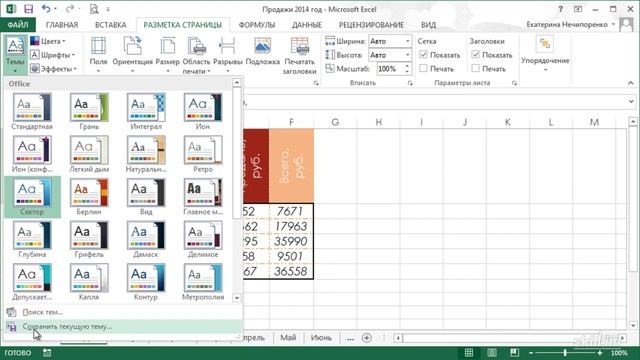640x360 pixels.
Task: Apply the Легкий дым theme
Action: [x=89, y=154]
